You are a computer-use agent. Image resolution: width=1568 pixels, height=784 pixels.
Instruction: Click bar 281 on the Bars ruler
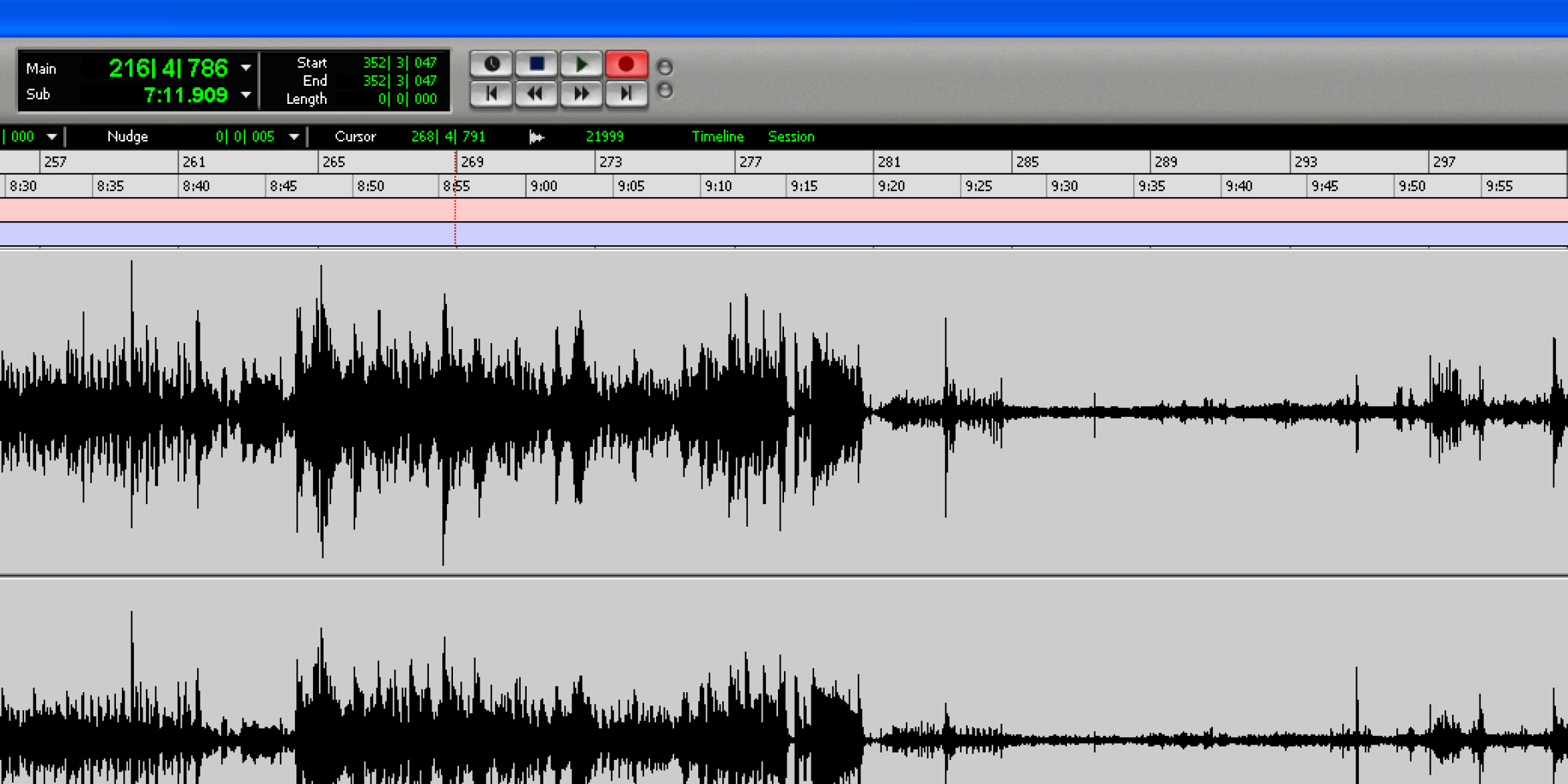click(889, 162)
